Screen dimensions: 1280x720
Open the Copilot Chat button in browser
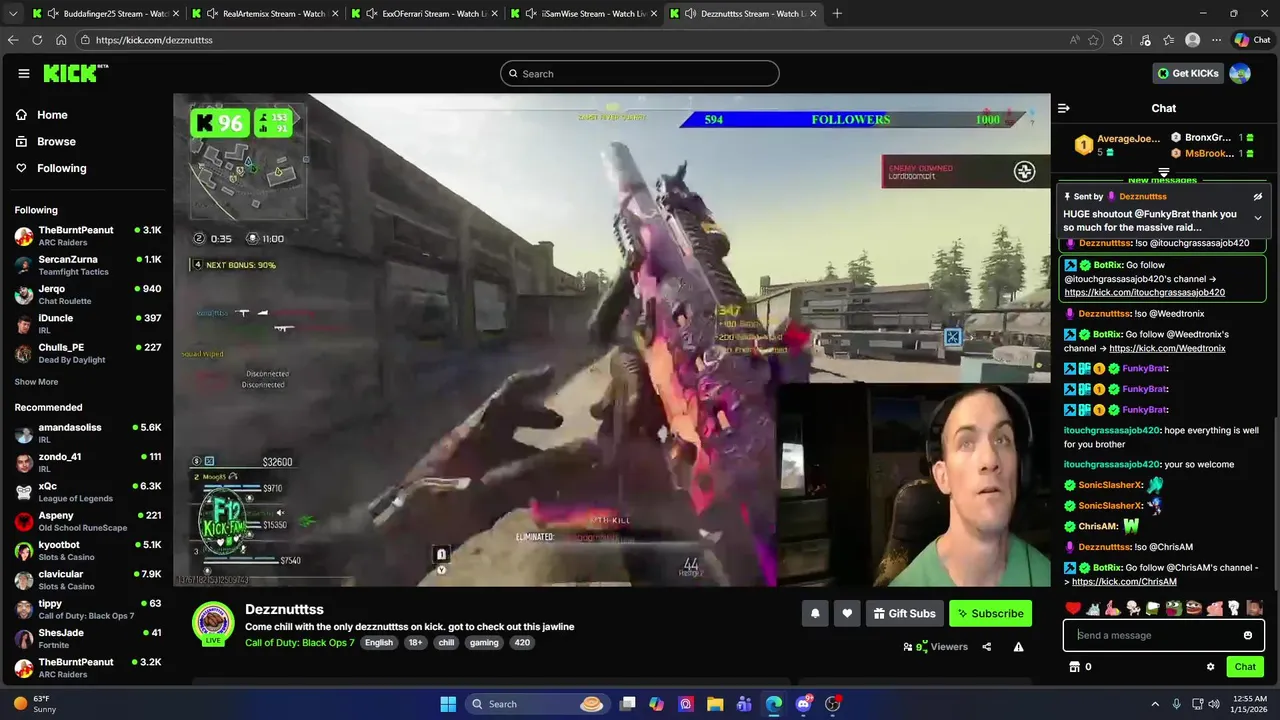coord(1252,40)
